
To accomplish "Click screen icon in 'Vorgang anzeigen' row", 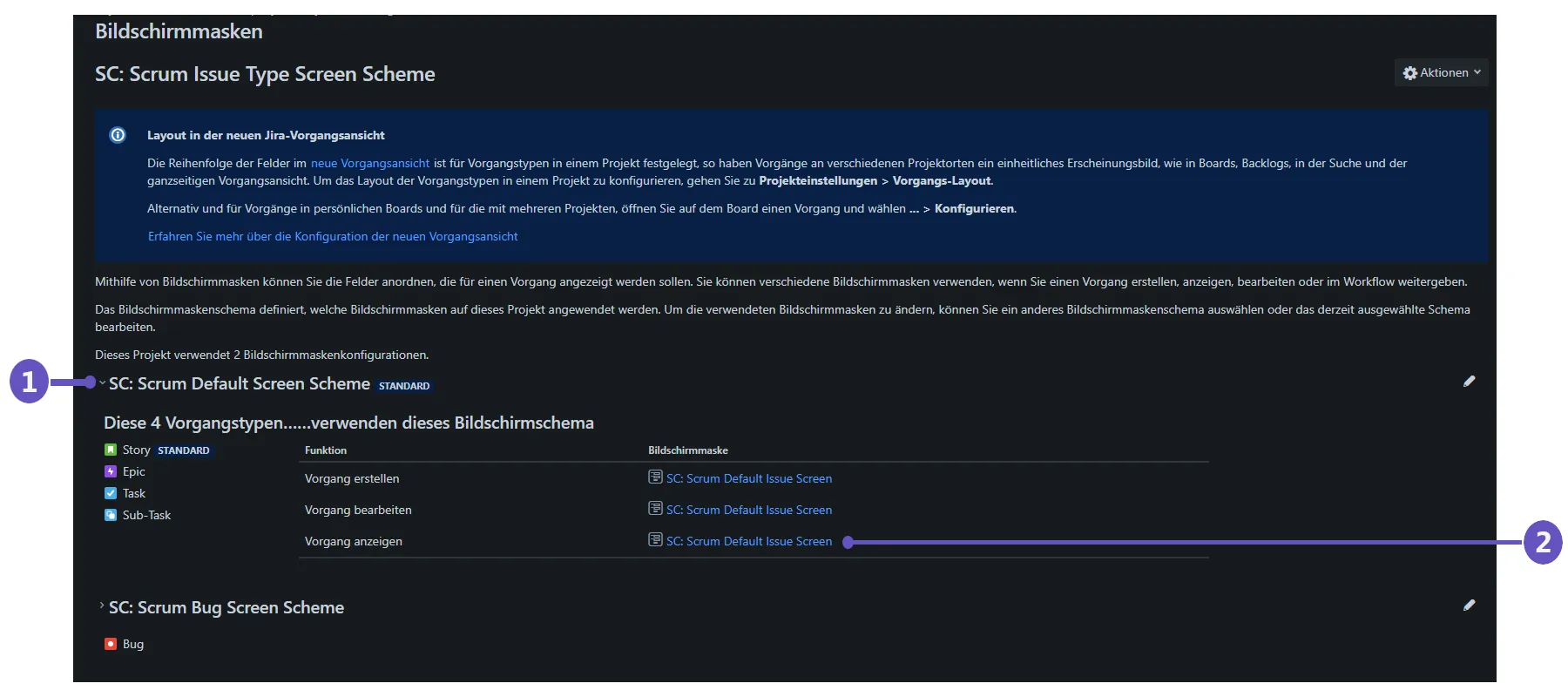I will 655,539.
